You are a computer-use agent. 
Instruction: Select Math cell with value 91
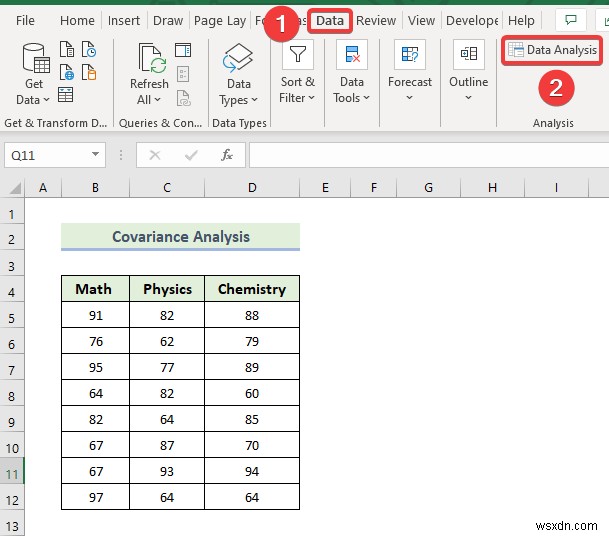tap(95, 315)
